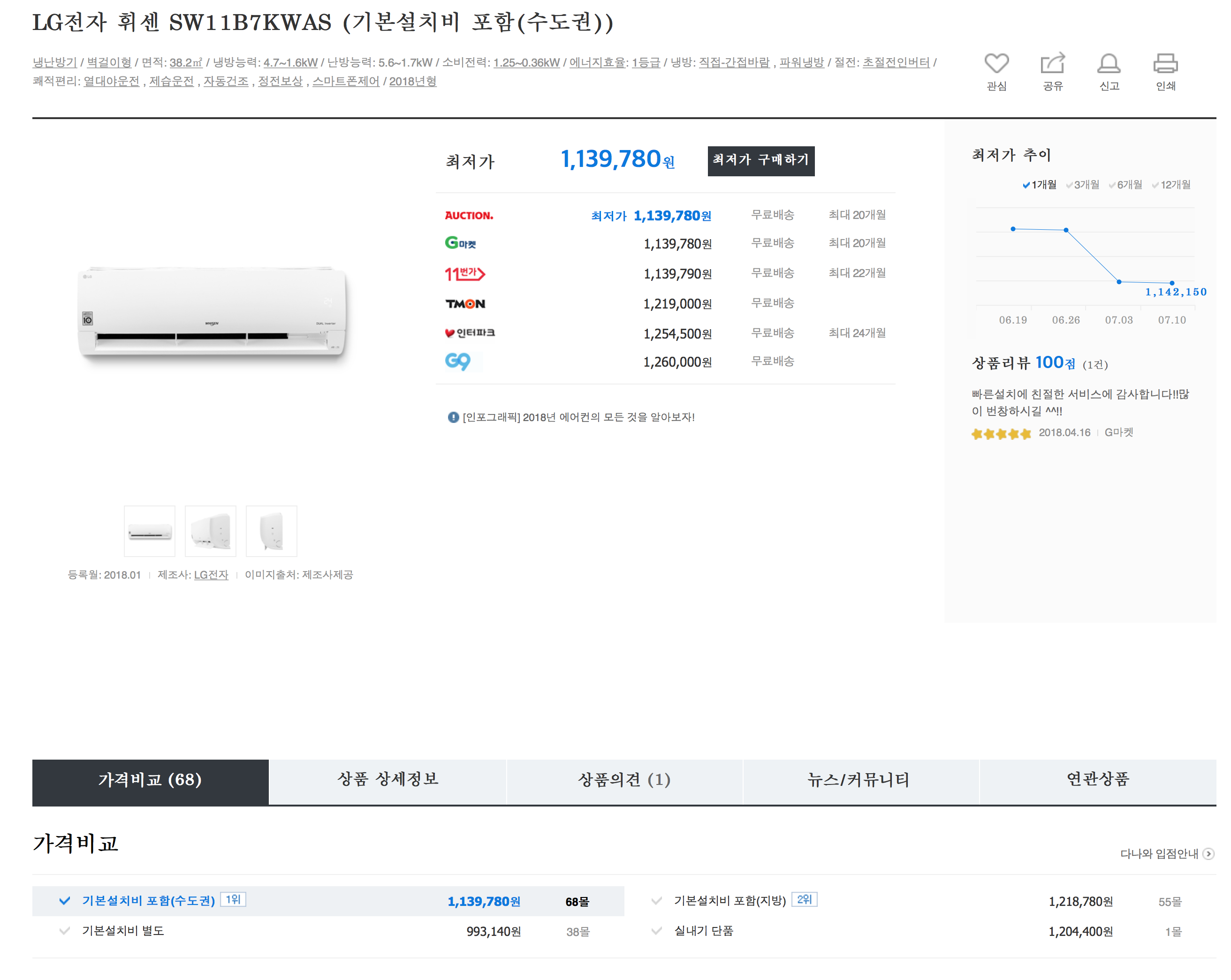1231x980 pixels.
Task: Open the G마켓 seller logo
Action: coord(460,243)
